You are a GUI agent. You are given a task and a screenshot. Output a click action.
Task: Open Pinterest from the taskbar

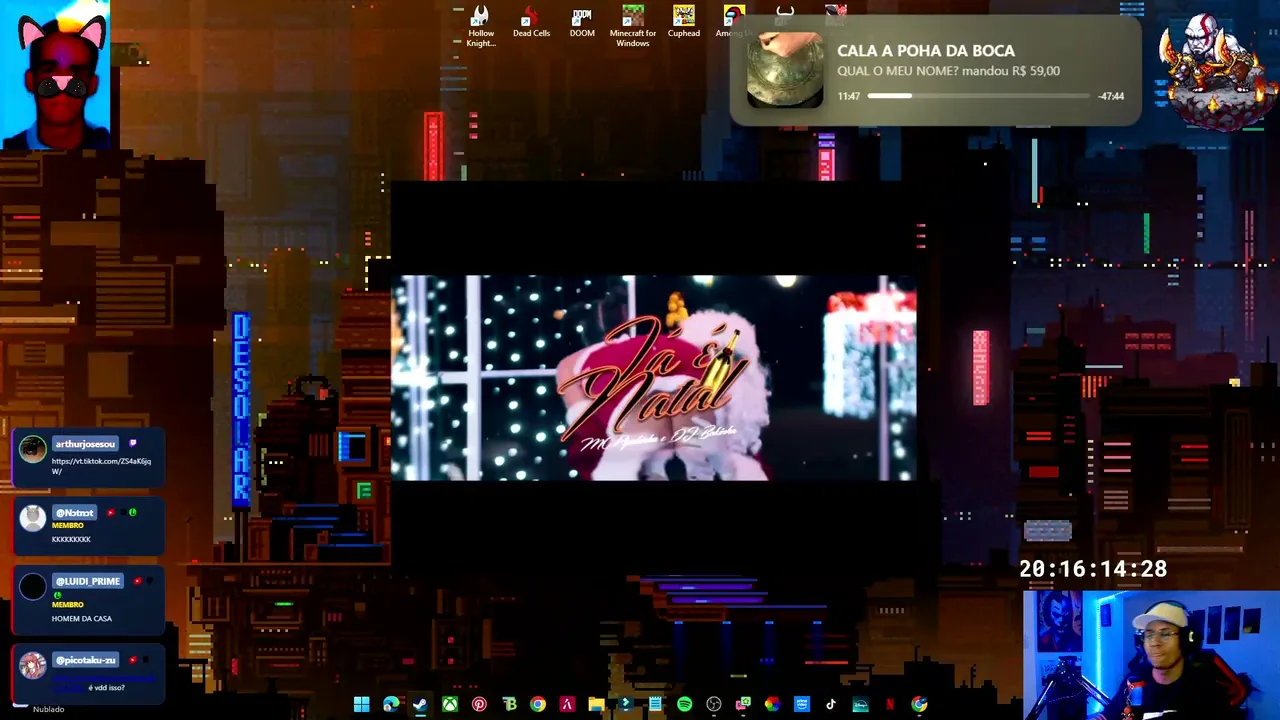479,705
